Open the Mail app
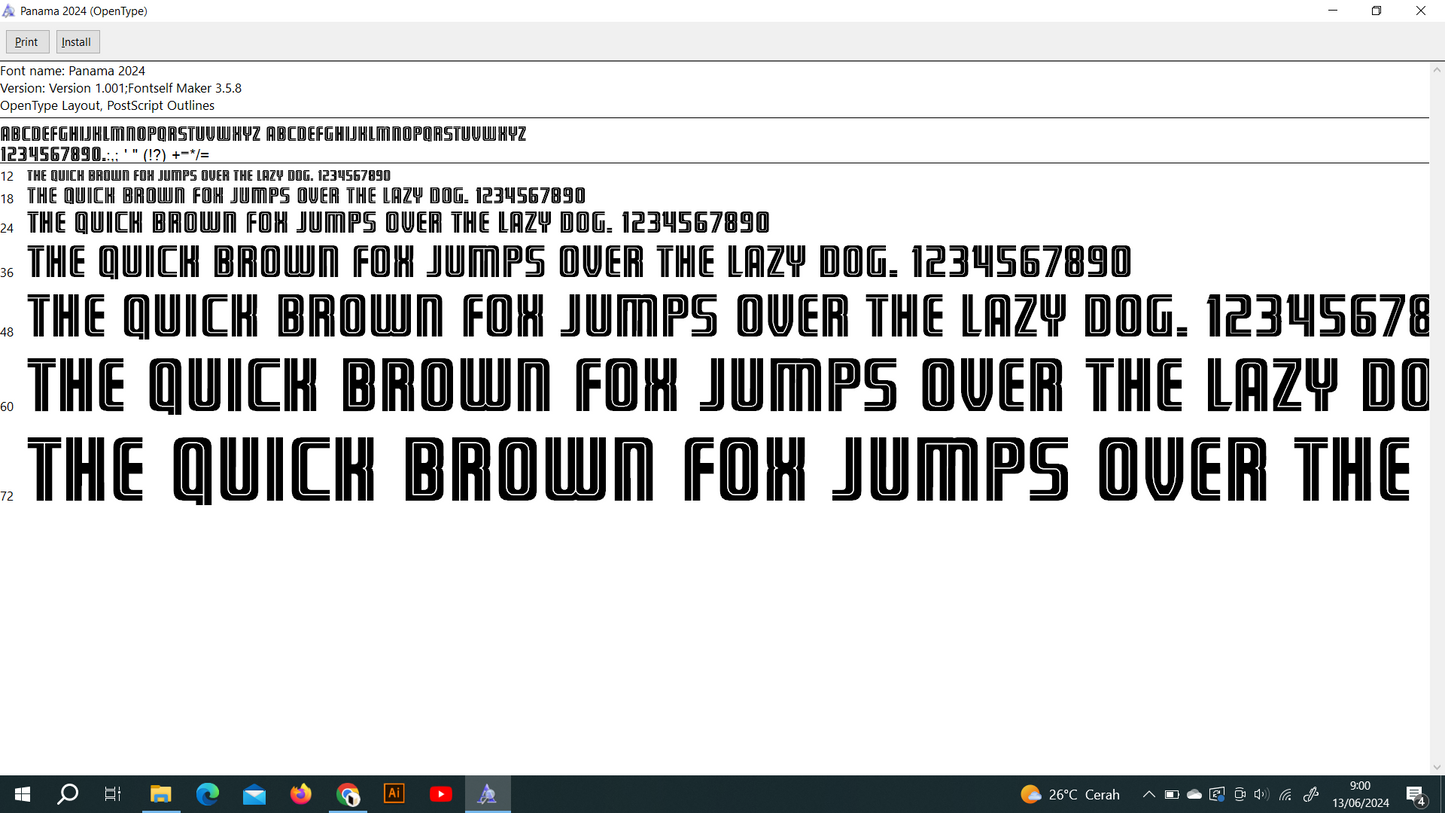The height and width of the screenshot is (813, 1445). (254, 794)
